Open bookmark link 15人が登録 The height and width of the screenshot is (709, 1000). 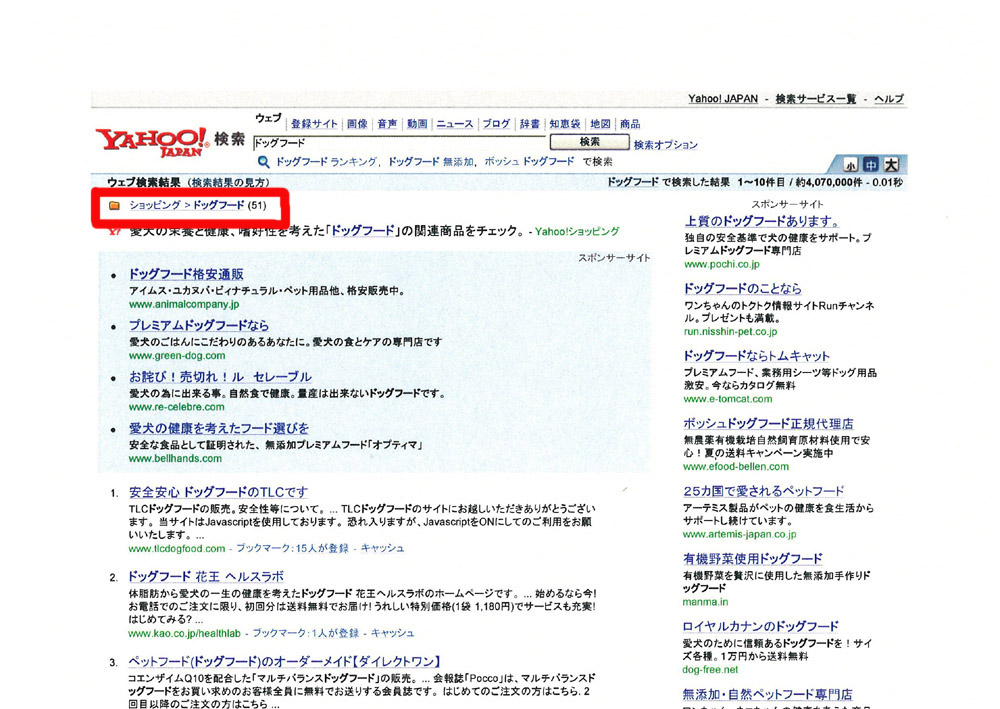(322, 548)
